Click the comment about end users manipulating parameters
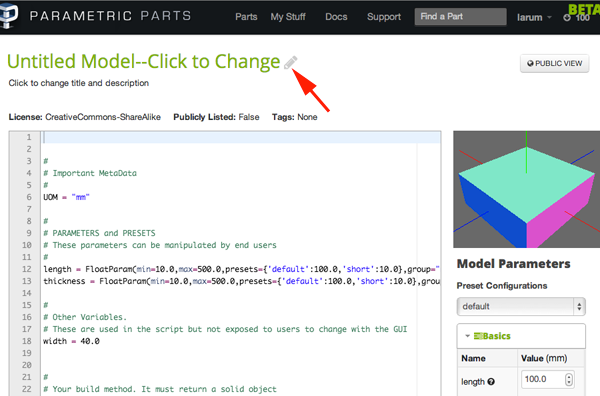Viewport: 600px width, 396px height. tap(160, 245)
